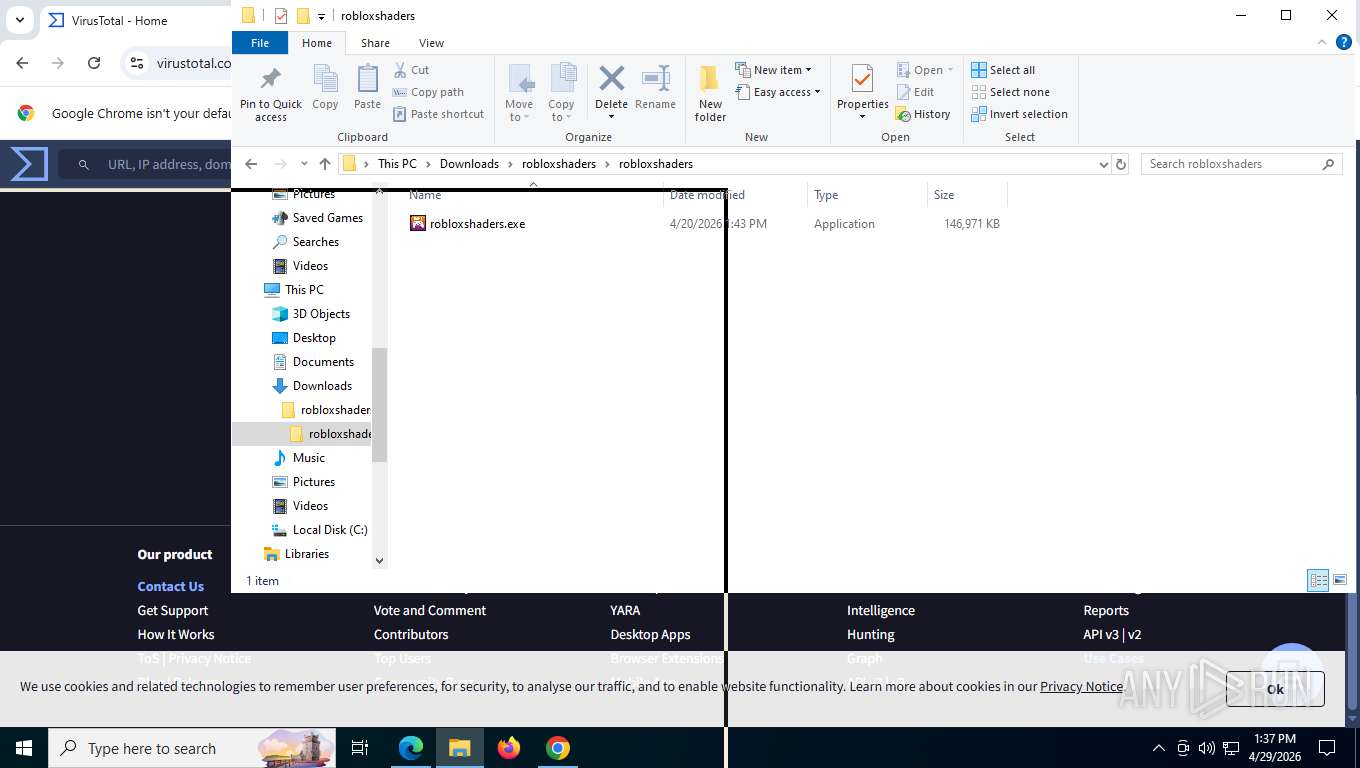Open the Move to menu

(519, 94)
